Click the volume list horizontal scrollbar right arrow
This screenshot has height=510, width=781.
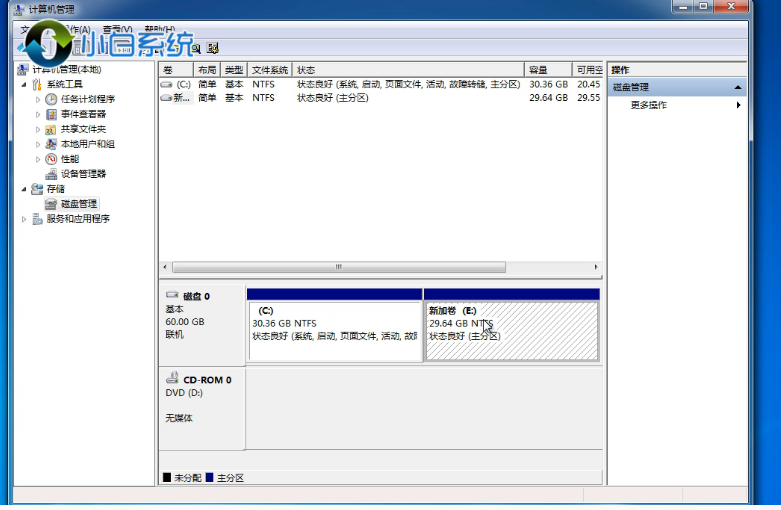coord(597,267)
